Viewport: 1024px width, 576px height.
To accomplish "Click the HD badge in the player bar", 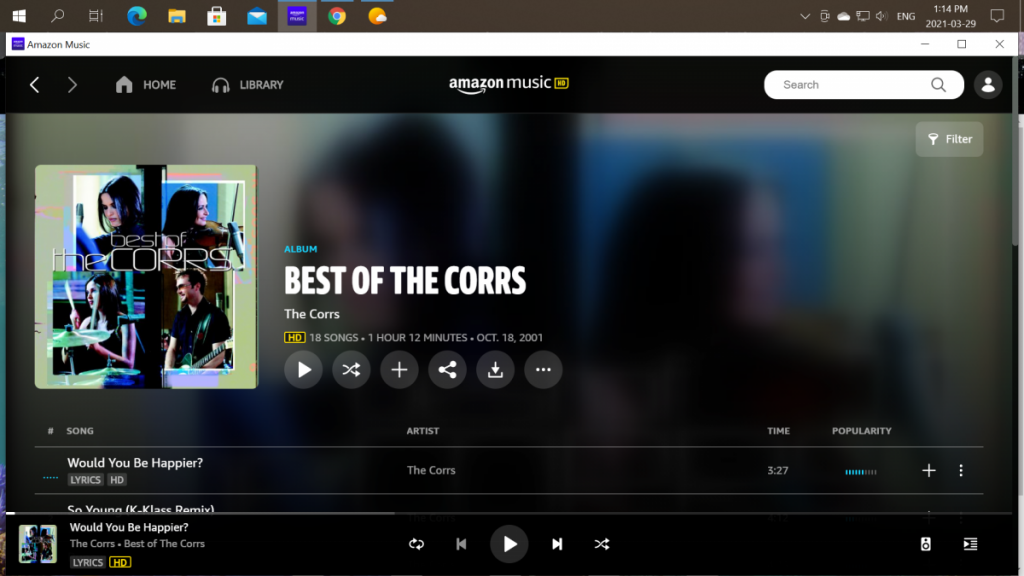I will [x=120, y=562].
